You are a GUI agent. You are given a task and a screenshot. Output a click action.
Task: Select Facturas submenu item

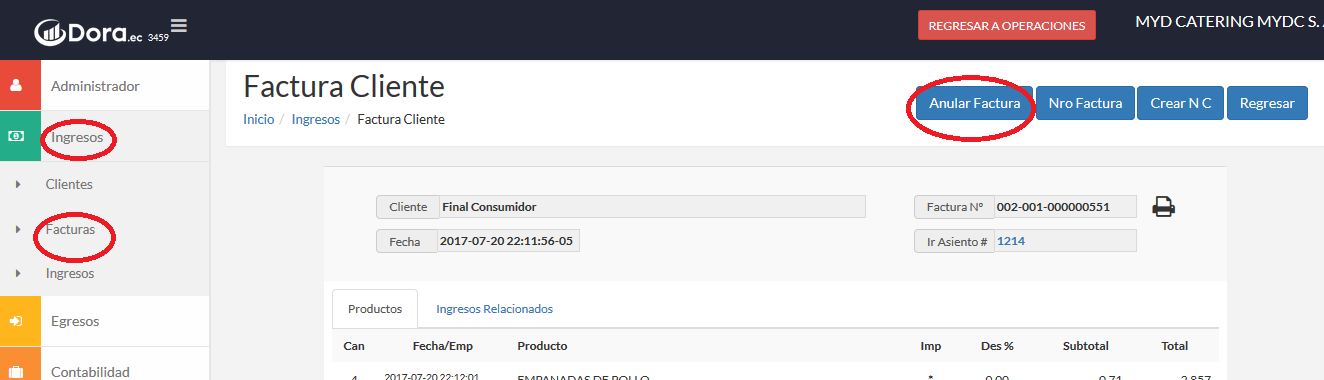click(x=70, y=229)
